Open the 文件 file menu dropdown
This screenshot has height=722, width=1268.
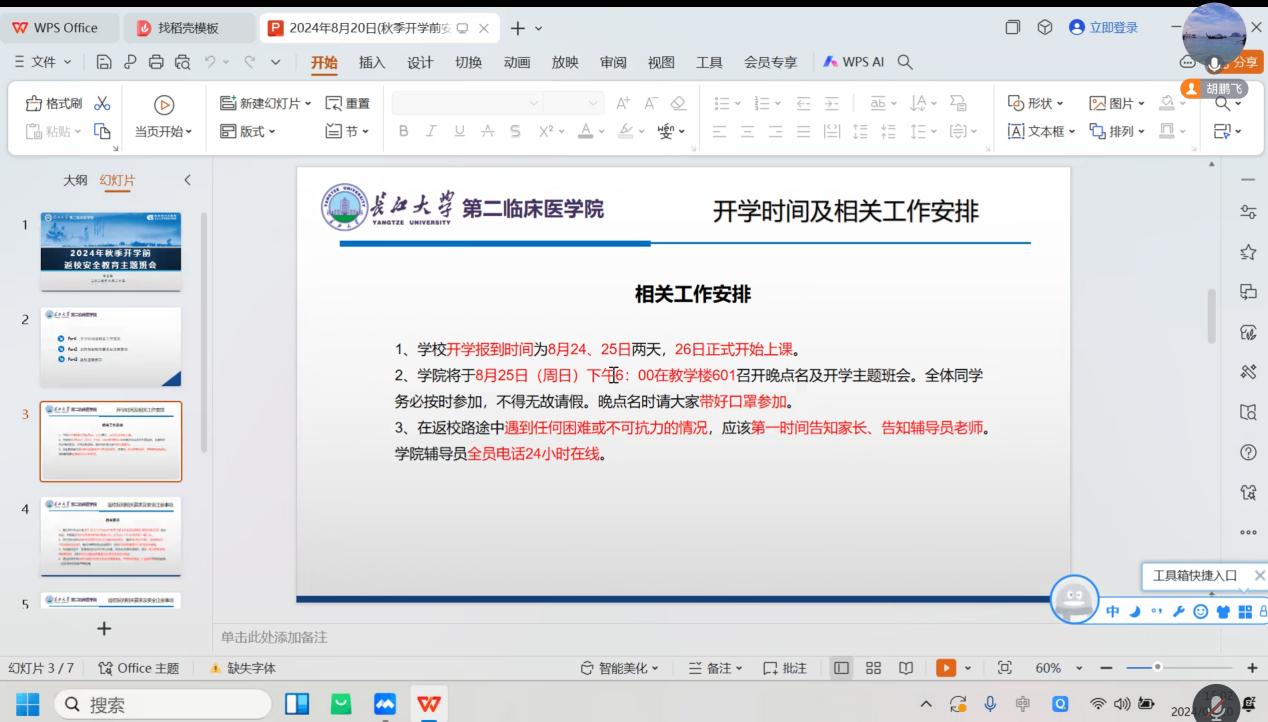pos(43,62)
